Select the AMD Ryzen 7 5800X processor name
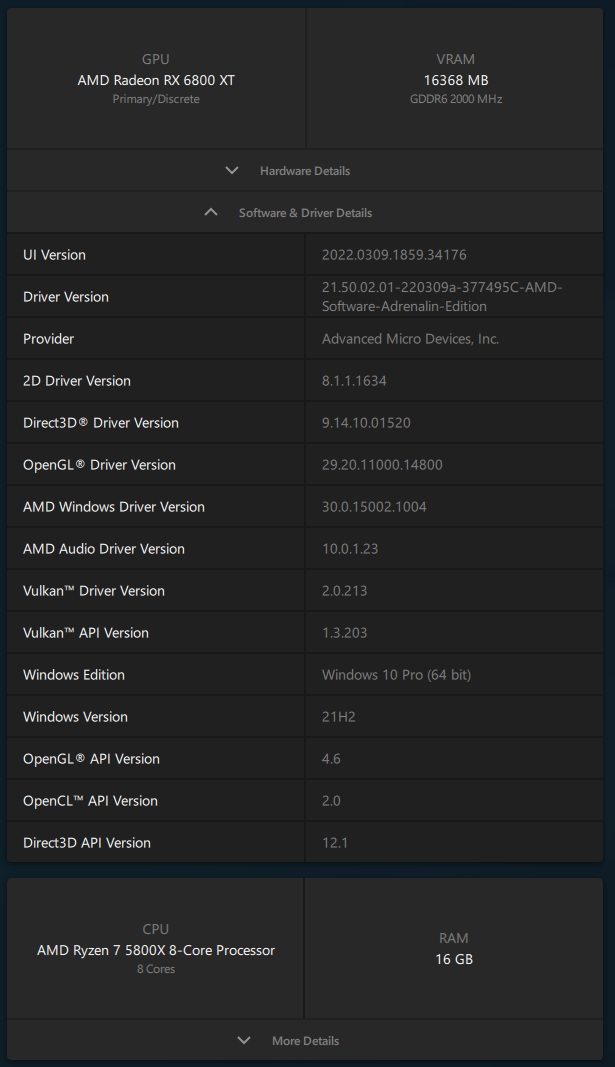Screen dimensions: 615x1067 (156, 951)
